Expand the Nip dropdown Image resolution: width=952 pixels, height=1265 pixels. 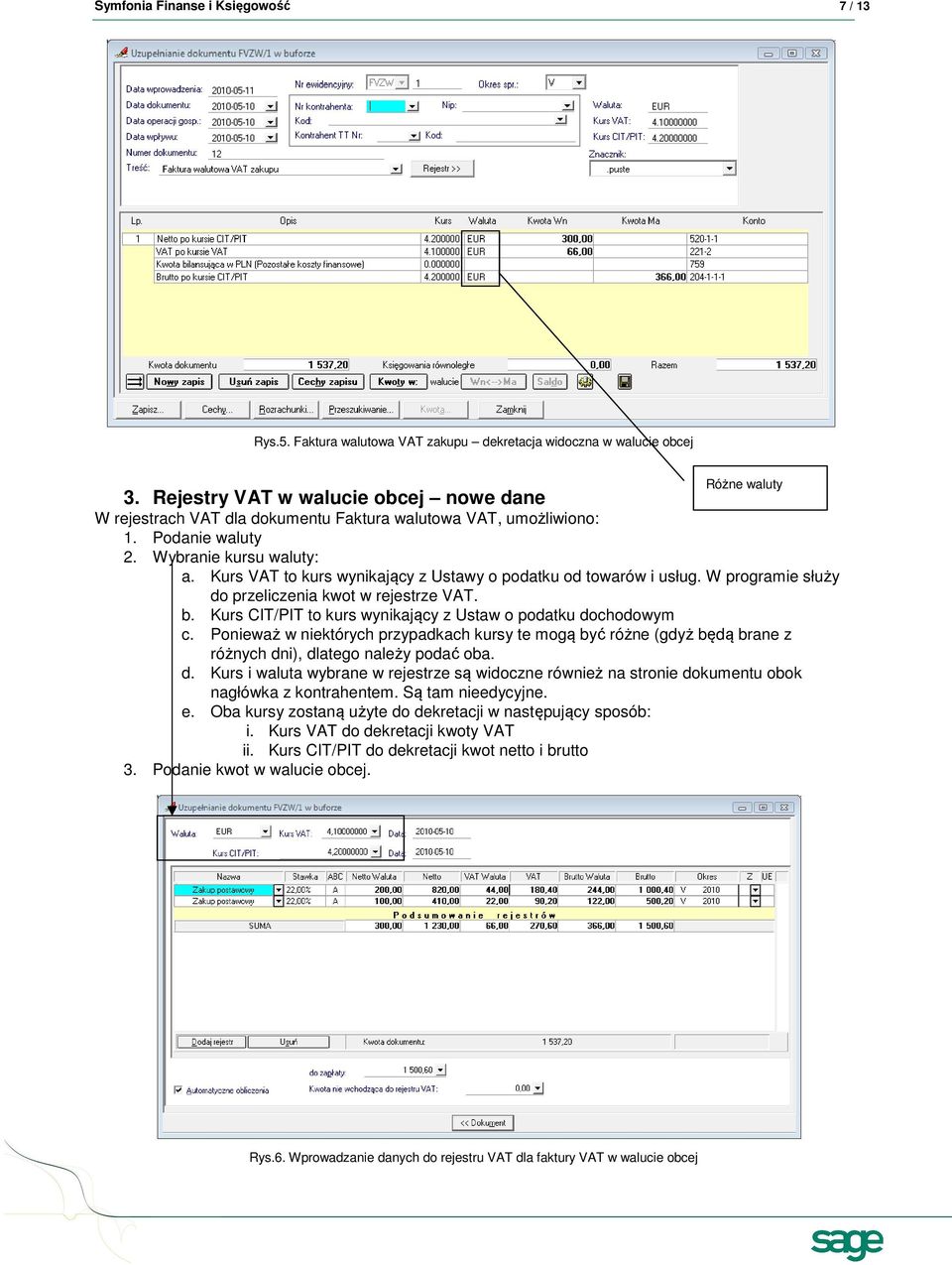pyautogui.click(x=567, y=105)
